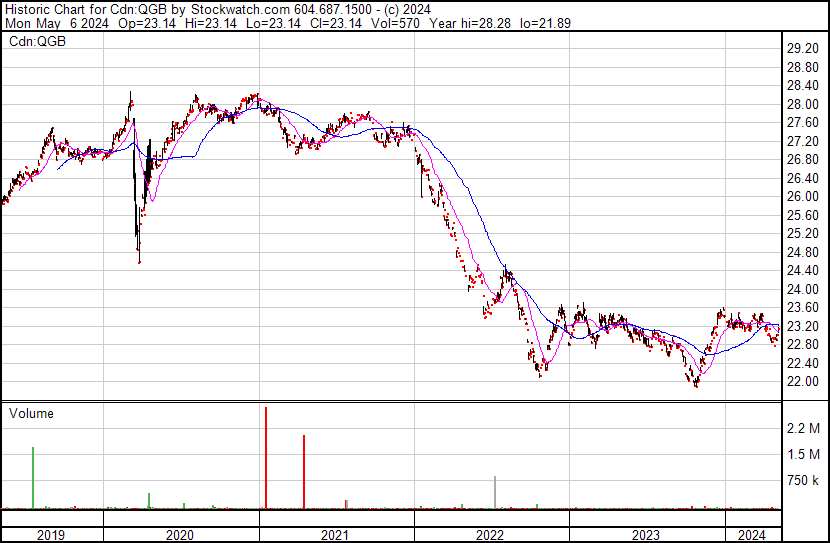Click the Hi=23.14 high value
Image resolution: width=830 pixels, height=543 pixels.
[x=211, y=23]
